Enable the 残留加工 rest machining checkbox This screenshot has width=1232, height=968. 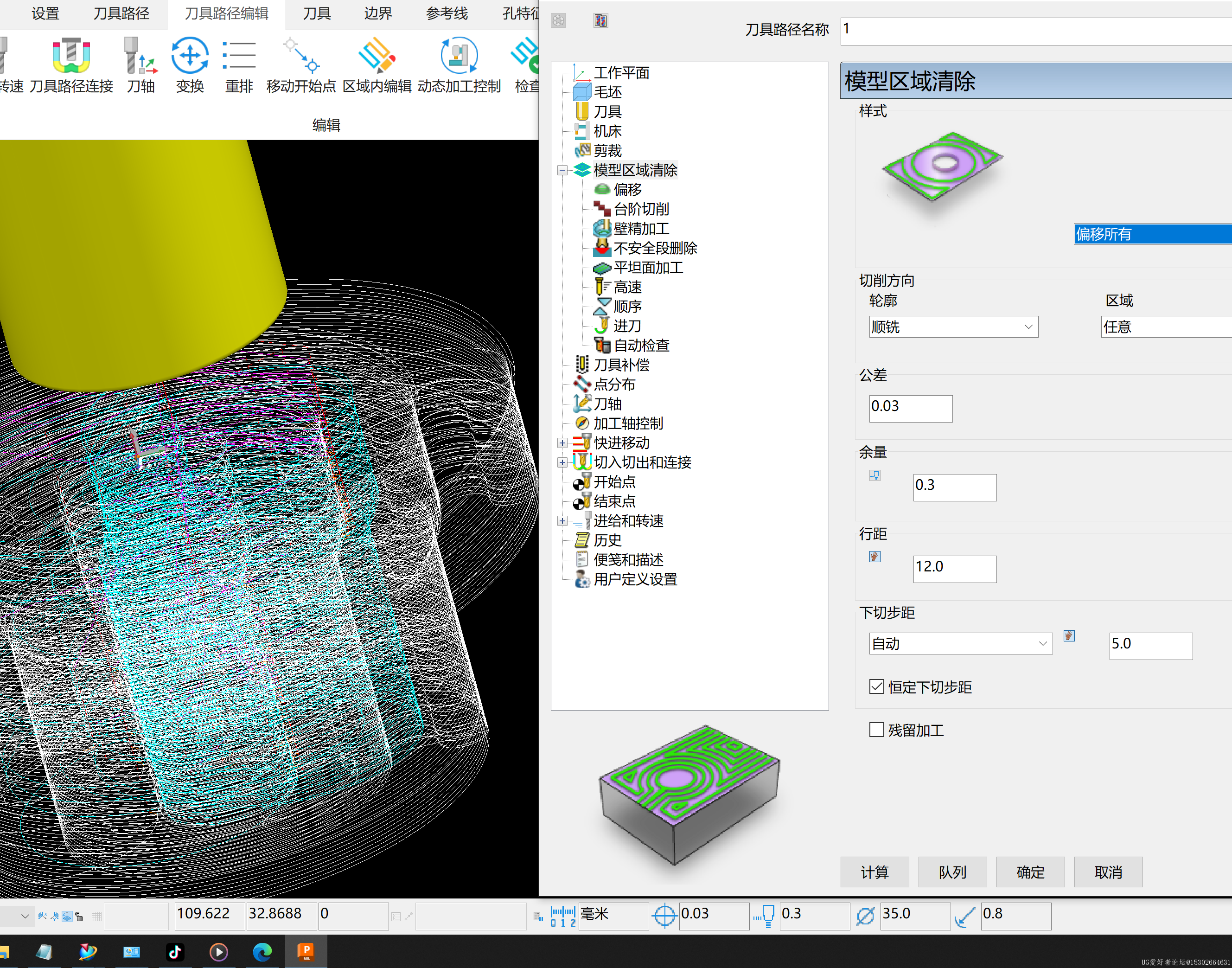tap(876, 730)
